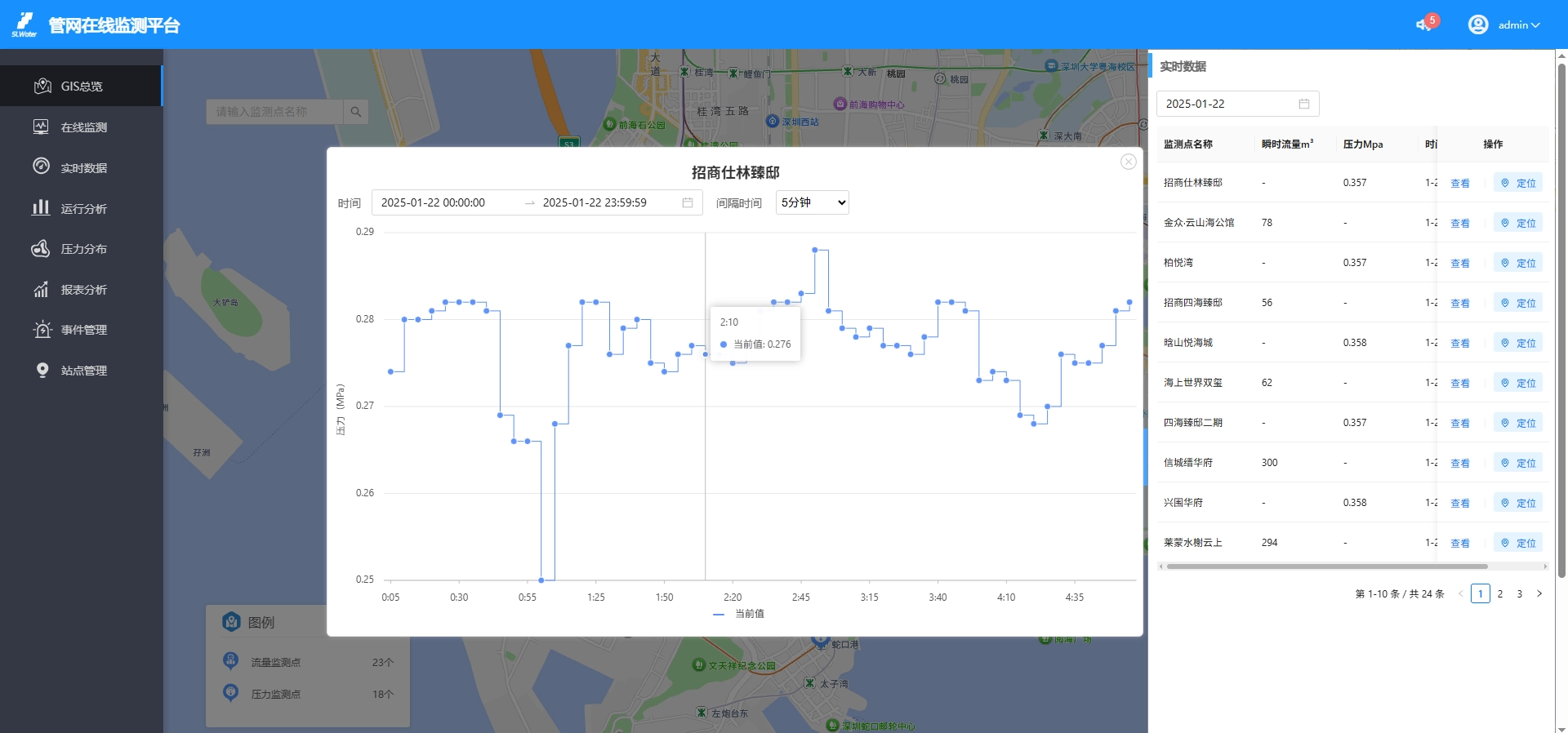Image resolution: width=1568 pixels, height=733 pixels.
Task: Click the table horizontal scrollbar
Action: [1327, 566]
